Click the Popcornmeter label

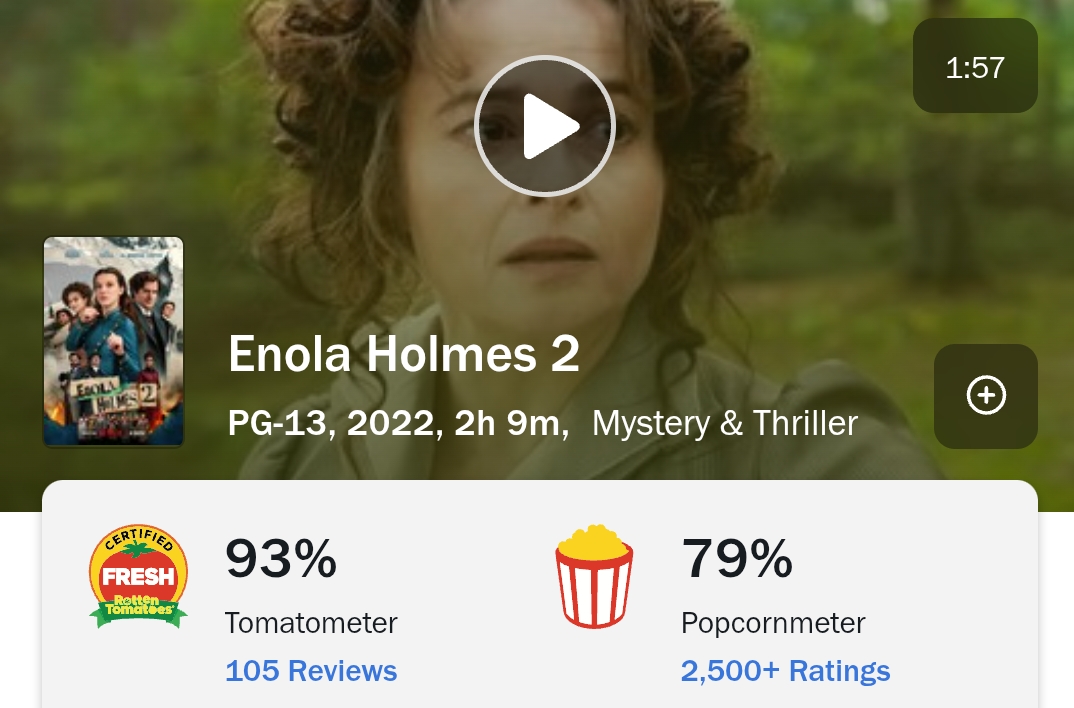[773, 623]
